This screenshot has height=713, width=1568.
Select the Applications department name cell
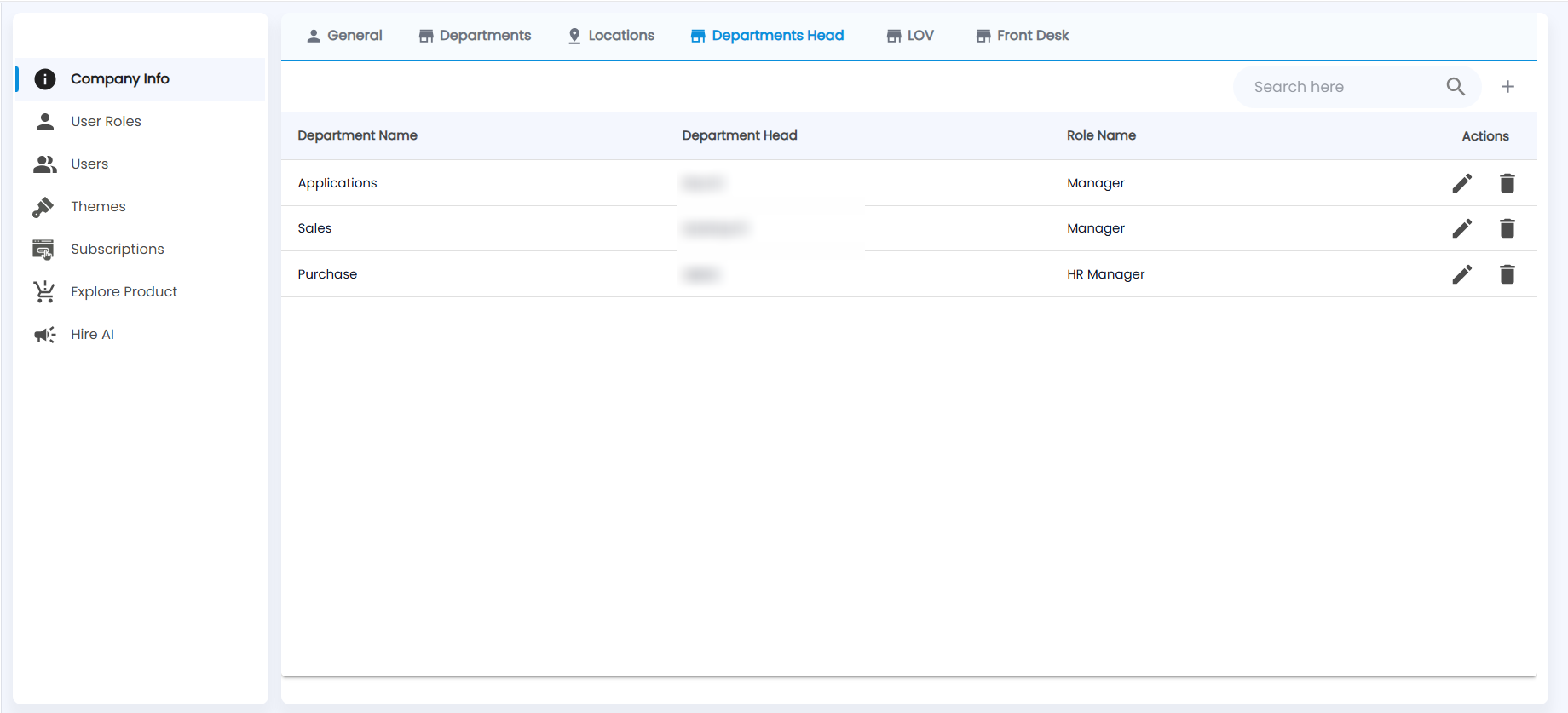[x=337, y=183]
